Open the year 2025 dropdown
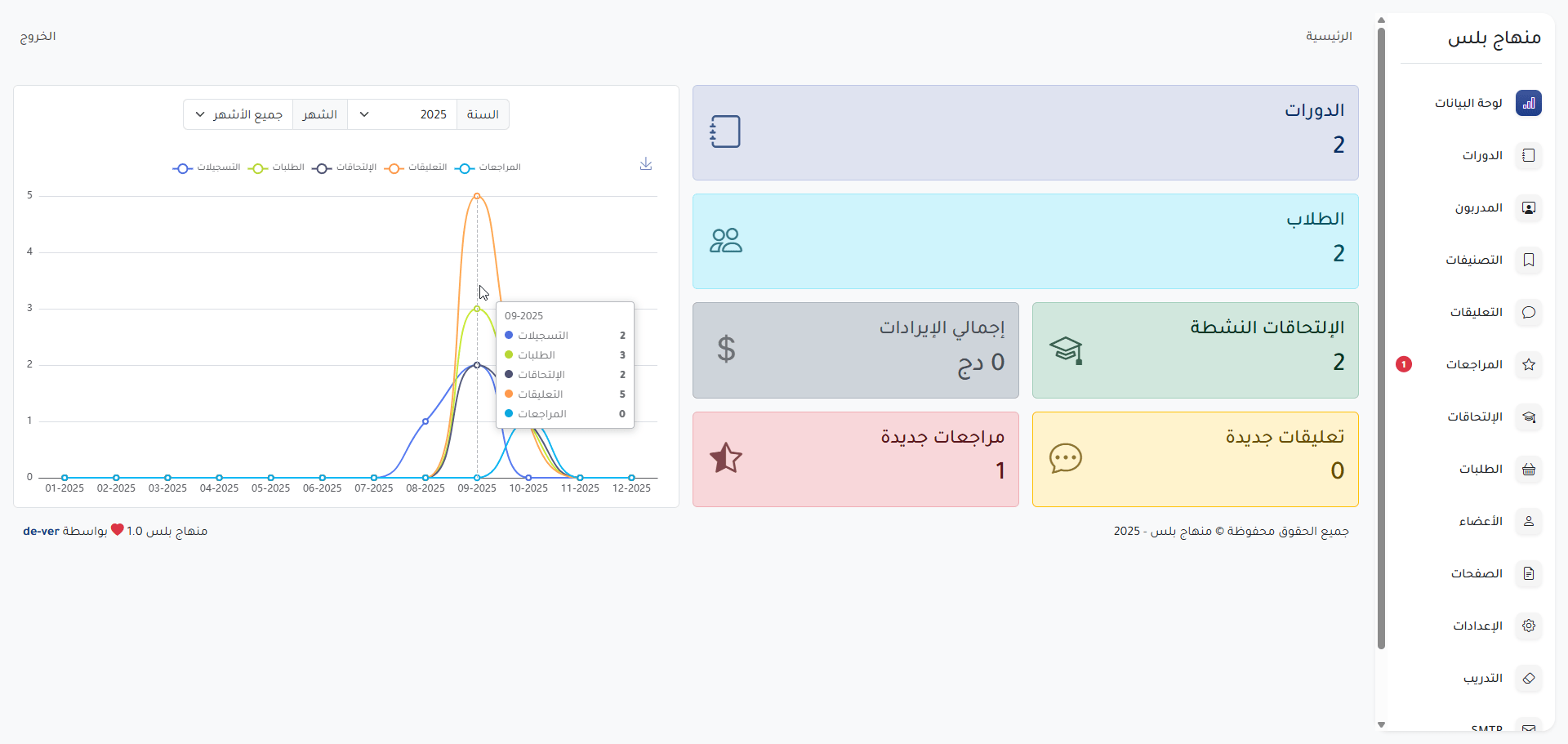Viewport: 1568px width, 744px height. 402,115
